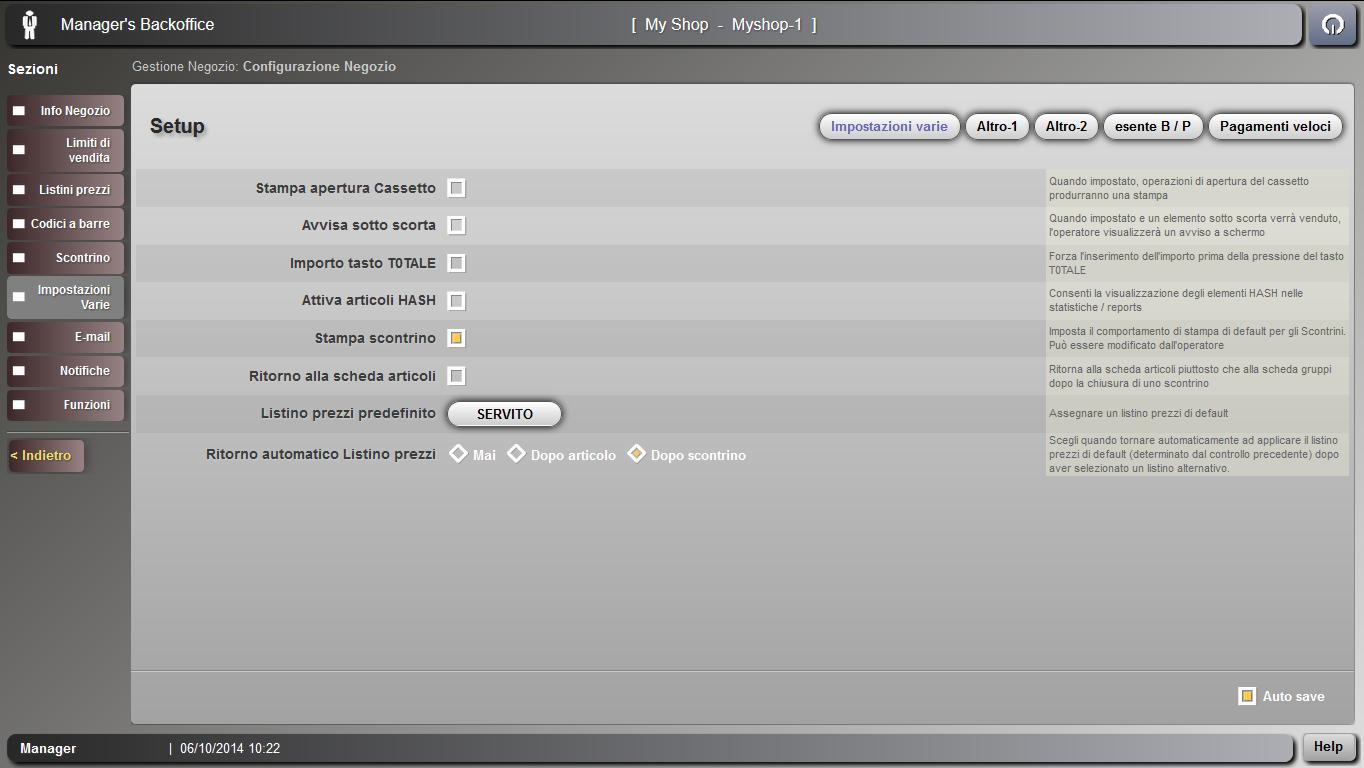
Task: Open the SERVITO price list selector
Action: coord(505,413)
